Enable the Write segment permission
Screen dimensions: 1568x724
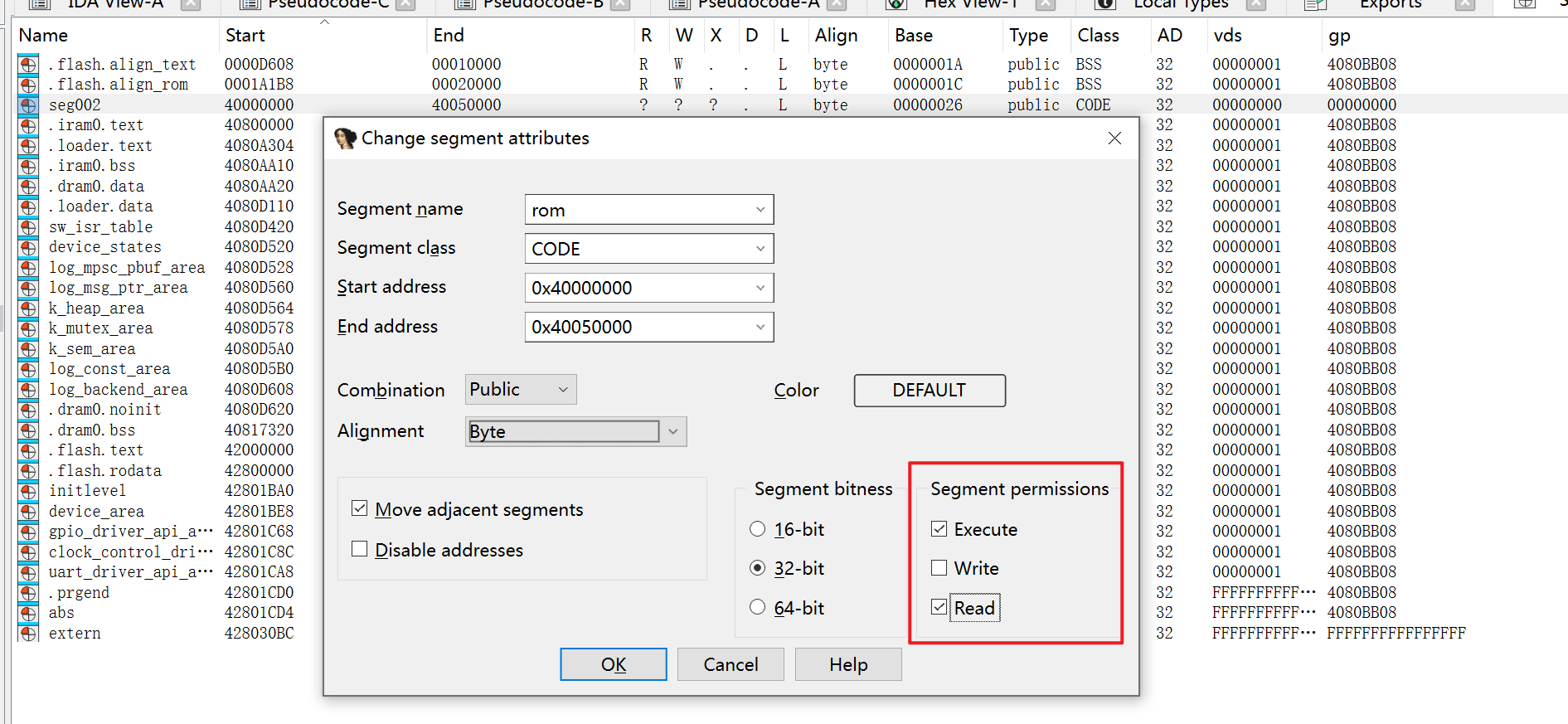[939, 568]
